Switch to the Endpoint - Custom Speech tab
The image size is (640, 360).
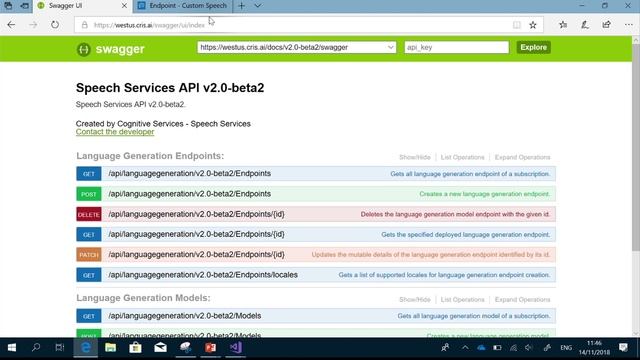tap(182, 6)
